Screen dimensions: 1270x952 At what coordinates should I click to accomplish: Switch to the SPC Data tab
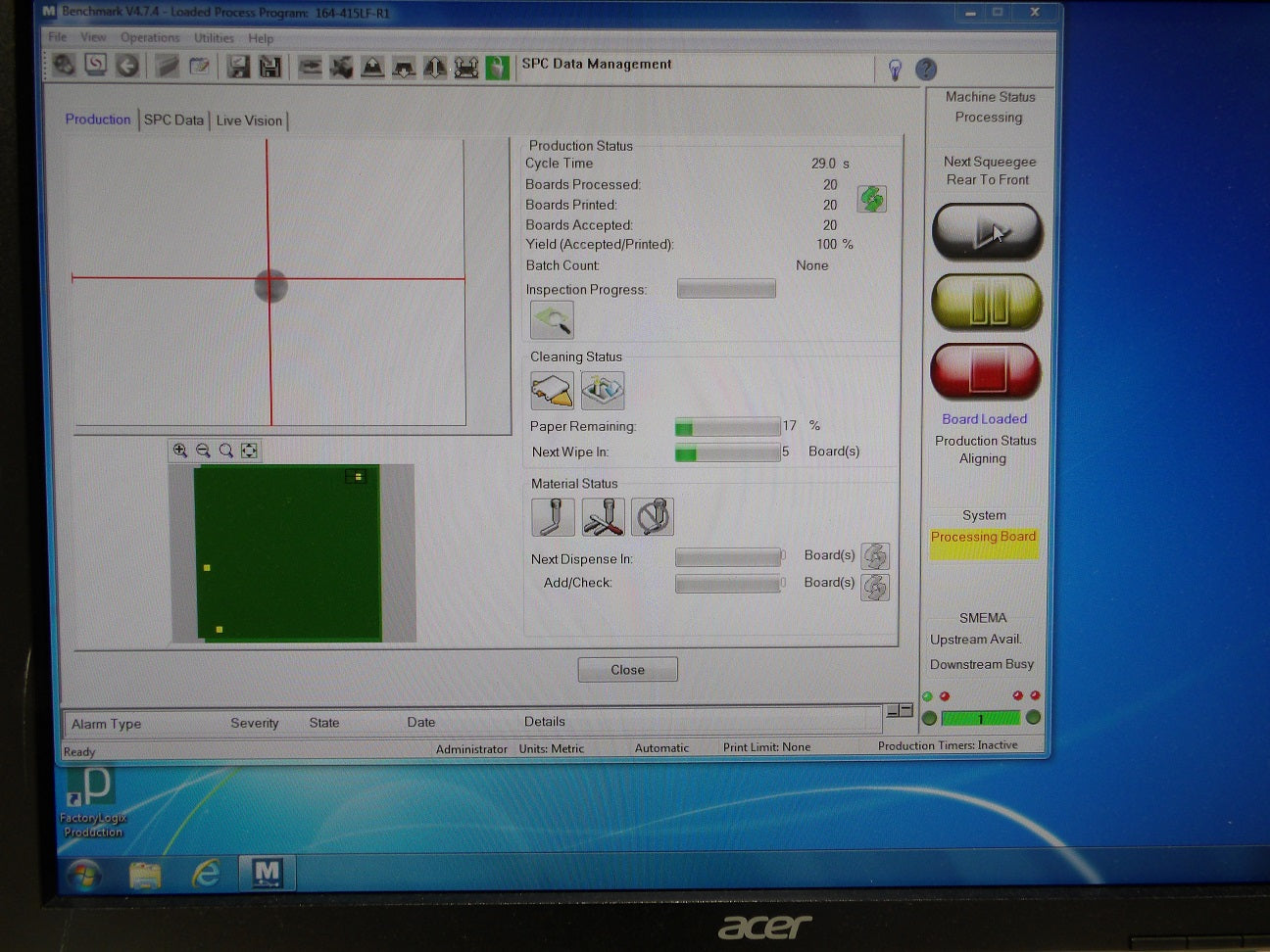[x=173, y=119]
